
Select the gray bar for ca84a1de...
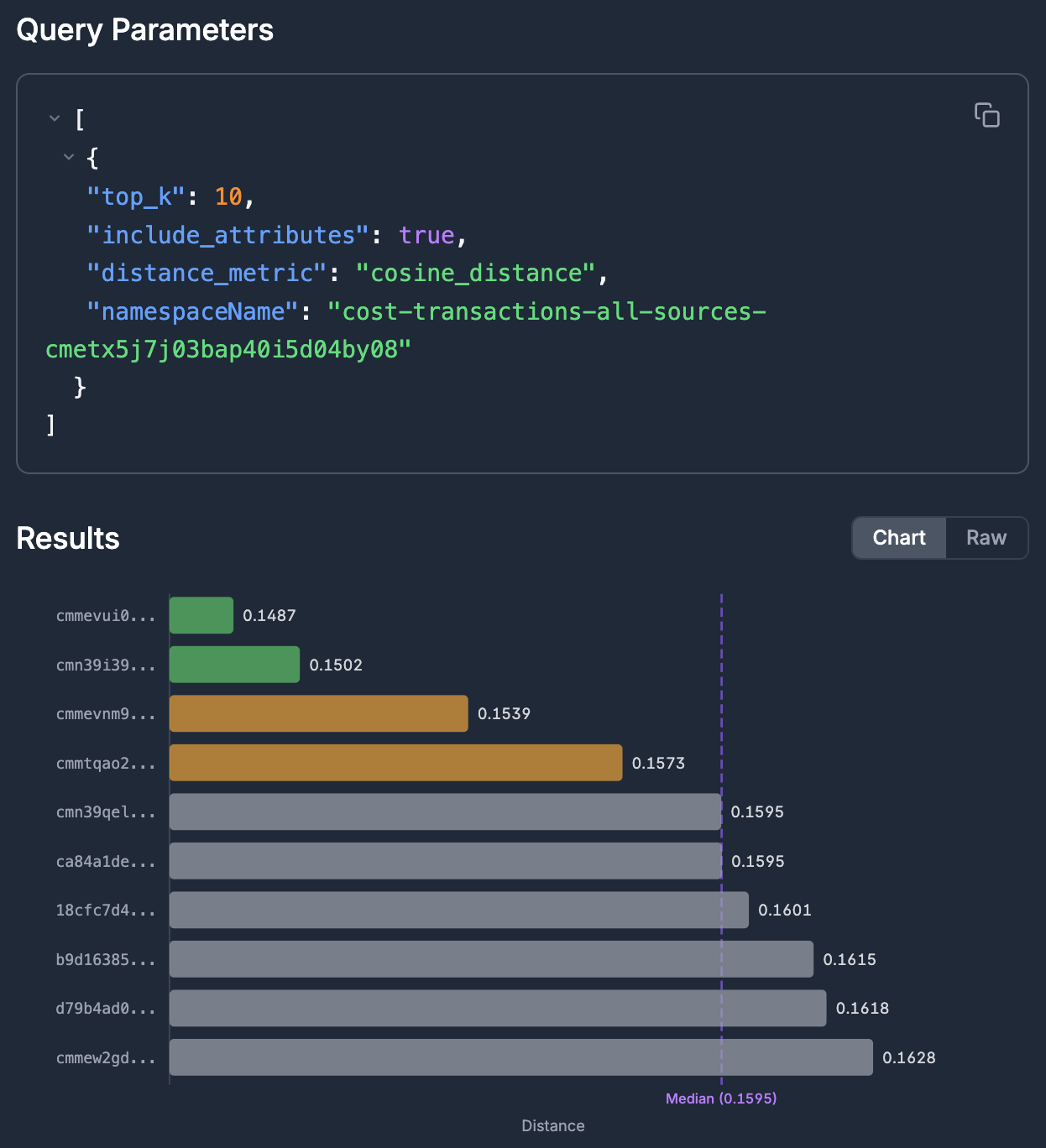[x=446, y=861]
